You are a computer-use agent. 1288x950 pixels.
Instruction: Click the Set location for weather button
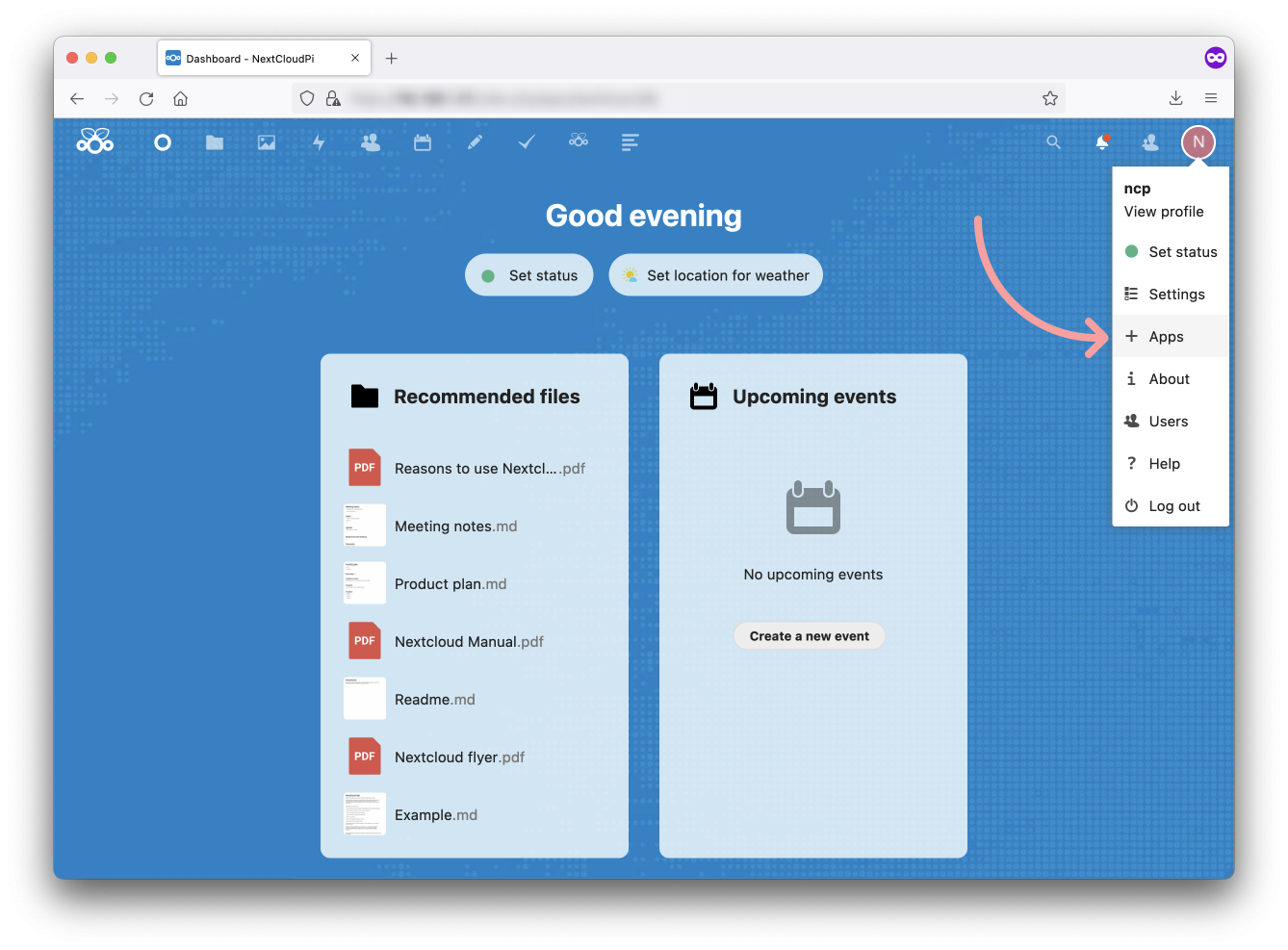[x=715, y=274]
